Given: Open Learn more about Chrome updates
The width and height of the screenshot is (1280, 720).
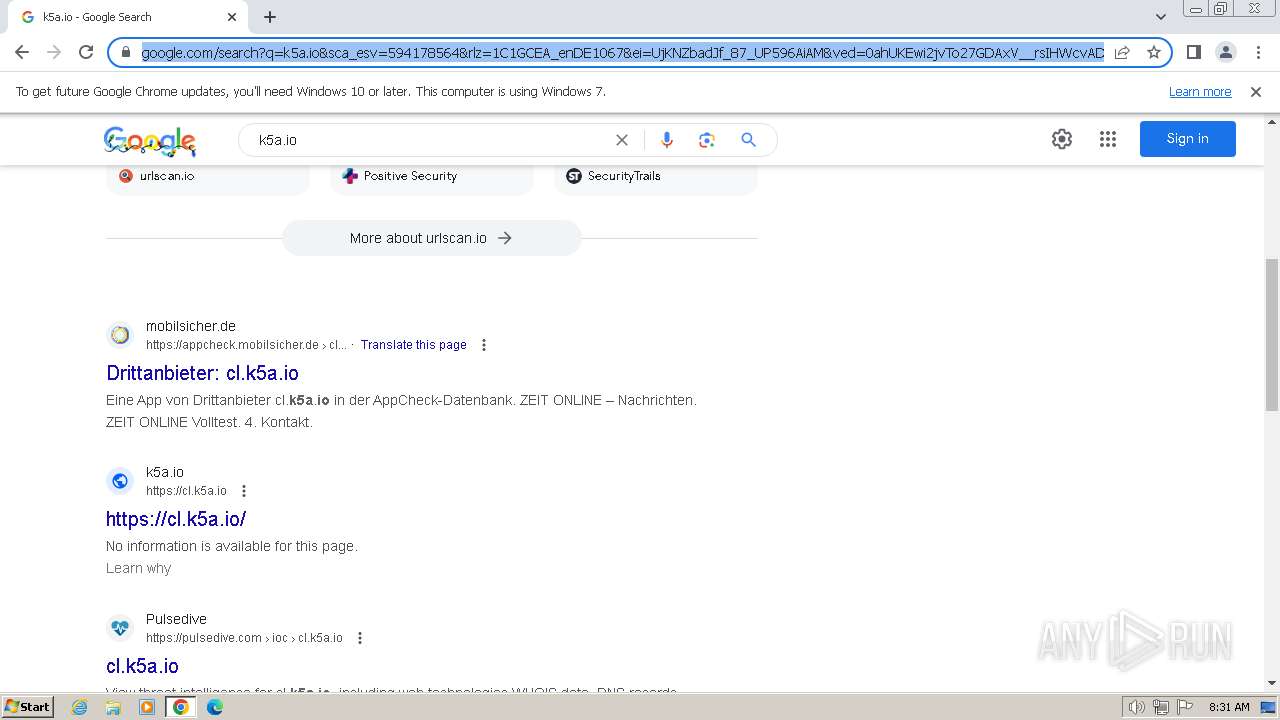Looking at the screenshot, I should [x=1200, y=92].
